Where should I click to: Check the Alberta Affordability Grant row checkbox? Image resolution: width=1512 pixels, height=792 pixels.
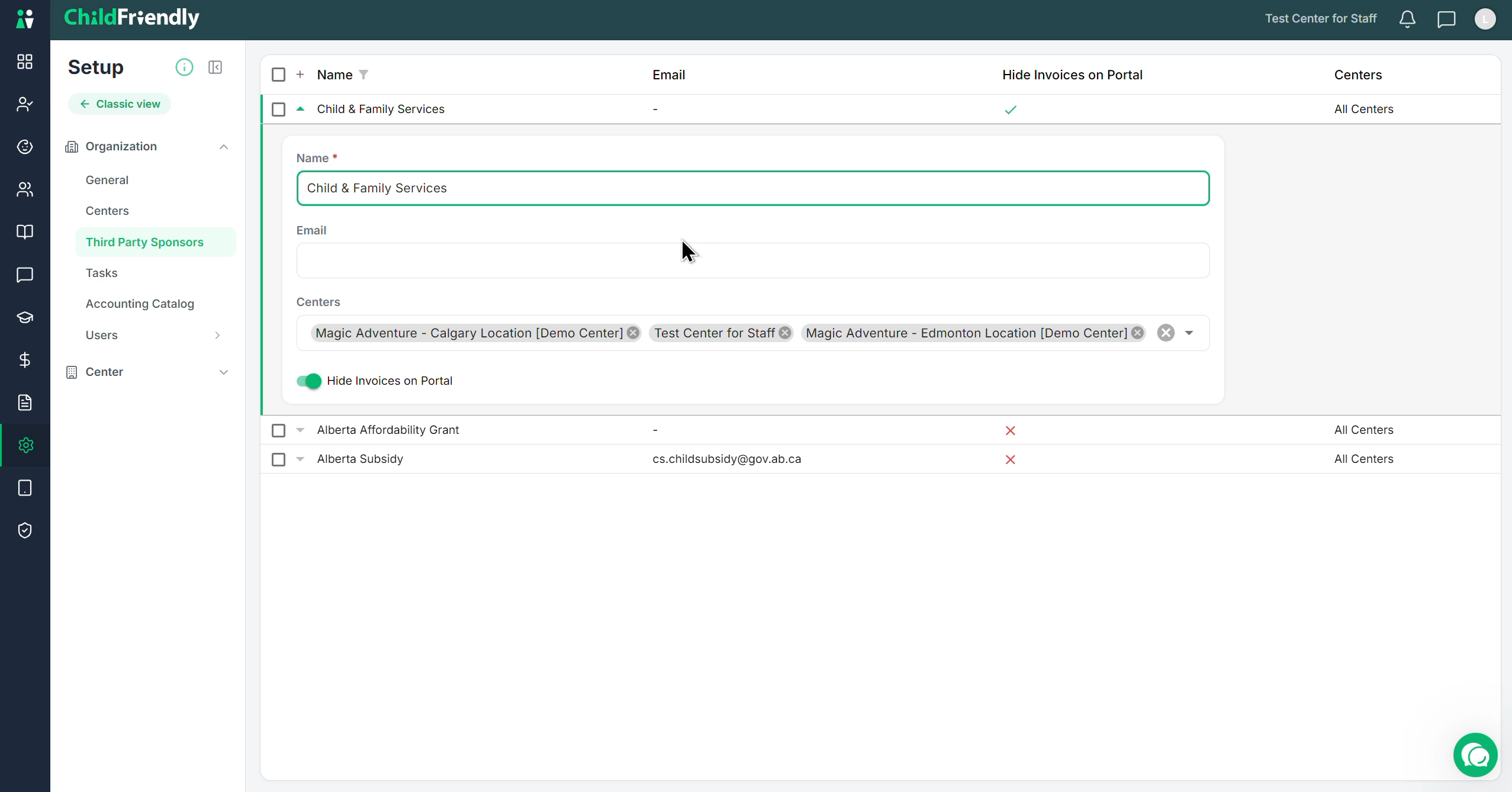(x=278, y=430)
